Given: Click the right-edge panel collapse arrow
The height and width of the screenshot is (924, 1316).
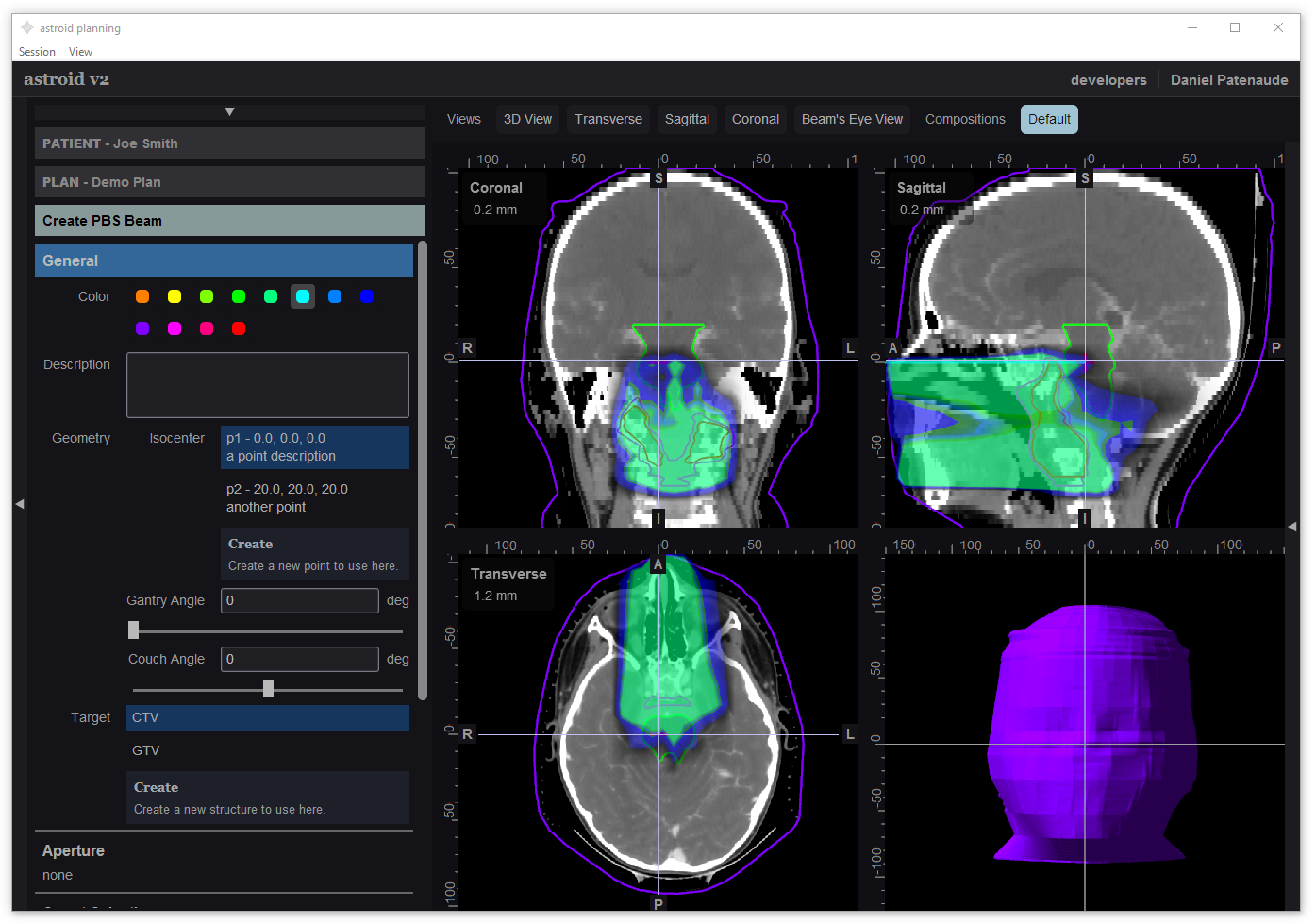Looking at the screenshot, I should pyautogui.click(x=1291, y=526).
